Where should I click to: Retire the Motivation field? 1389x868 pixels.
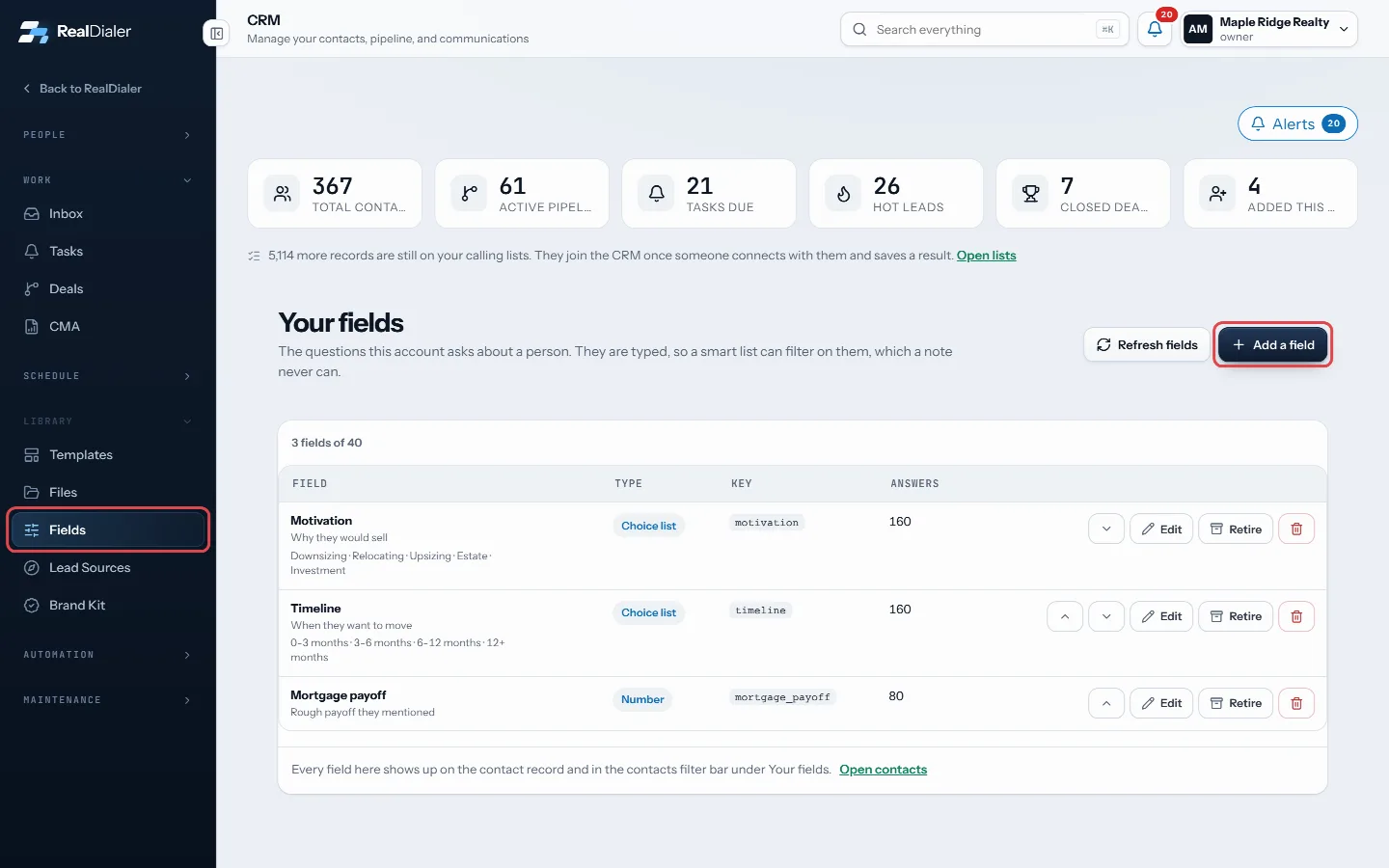(x=1236, y=529)
